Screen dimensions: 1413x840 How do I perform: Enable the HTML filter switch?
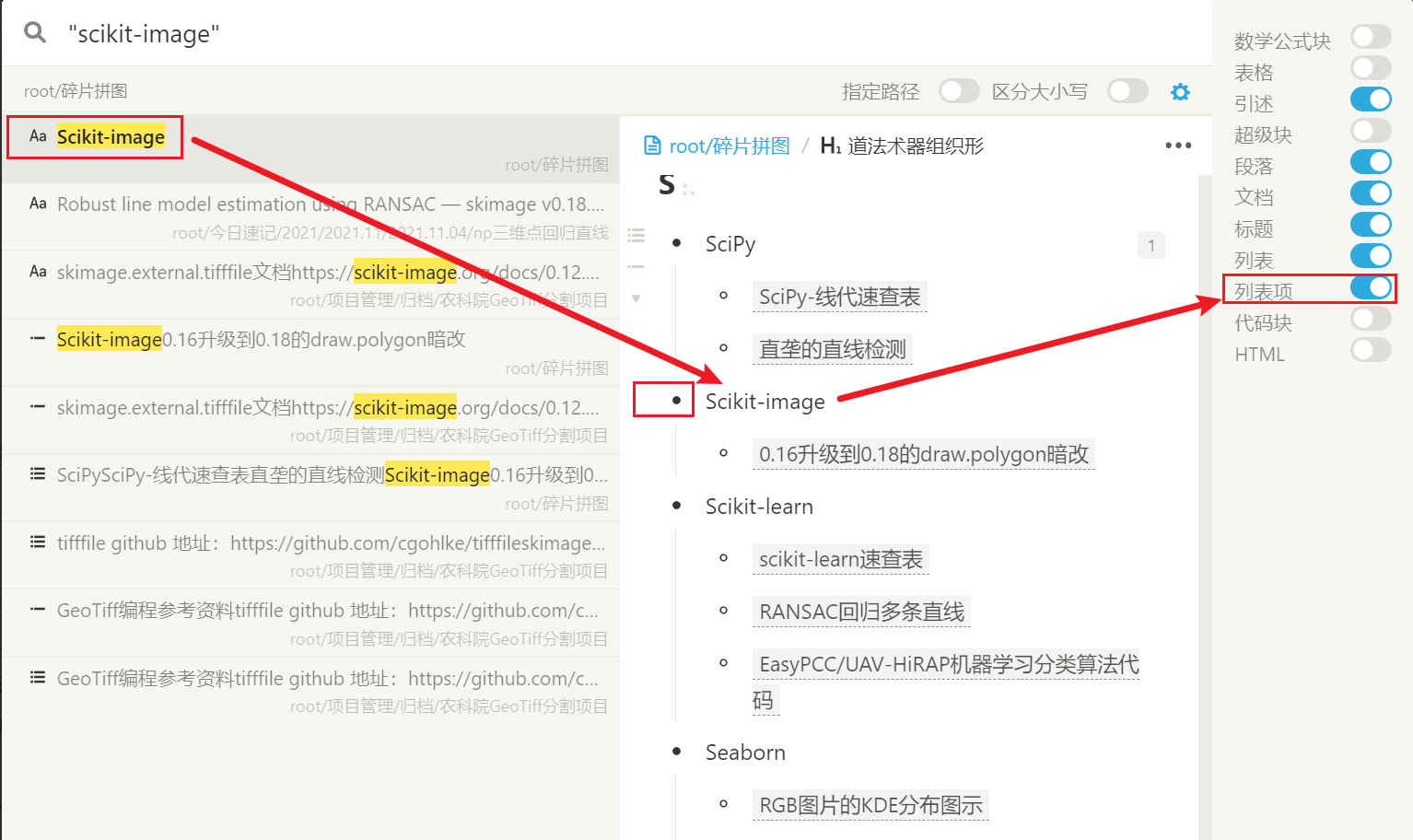[x=1371, y=350]
